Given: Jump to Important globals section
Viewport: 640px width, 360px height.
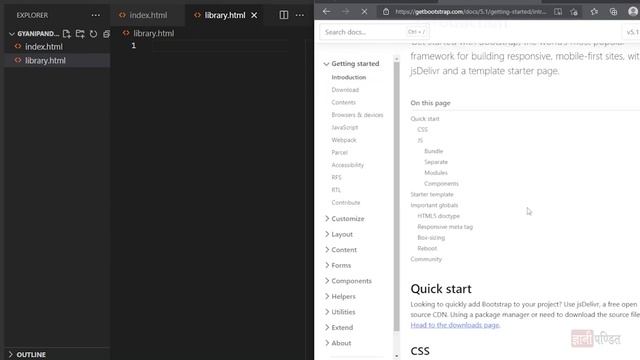Looking at the screenshot, I should tap(434, 205).
